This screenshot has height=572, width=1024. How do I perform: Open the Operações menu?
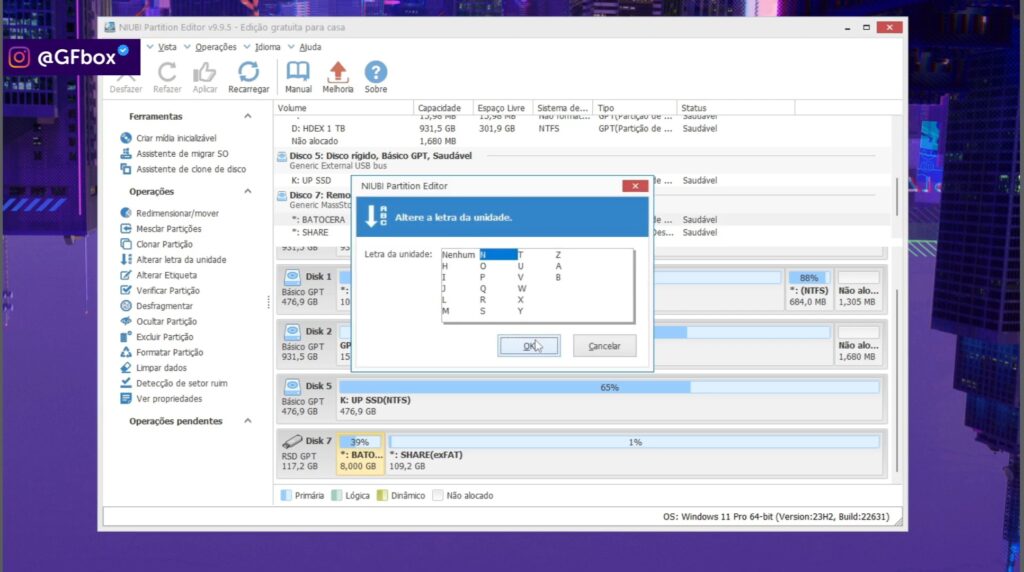click(x=216, y=47)
